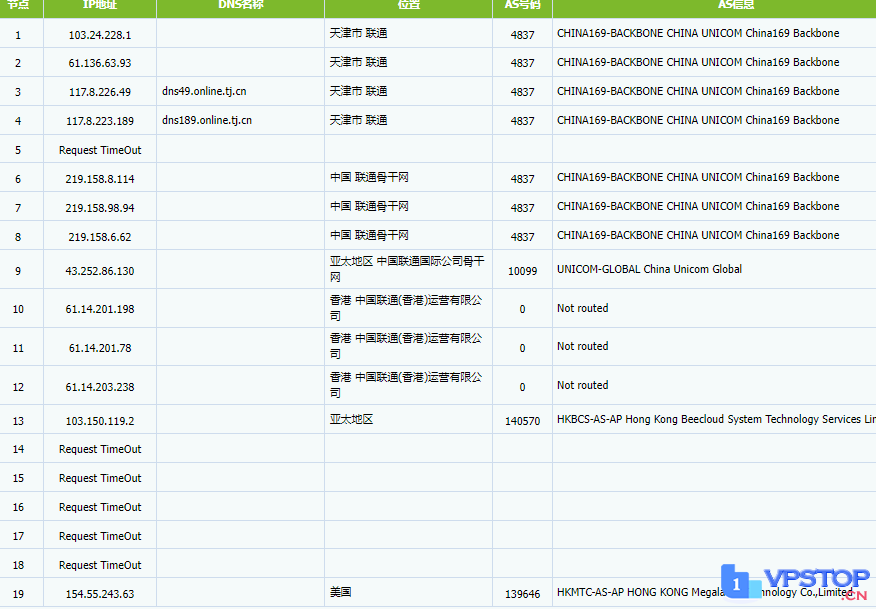Viewport: 876px width, 609px height.
Task: Select AS number 4837 for 219.158.6.62
Action: tap(522, 237)
